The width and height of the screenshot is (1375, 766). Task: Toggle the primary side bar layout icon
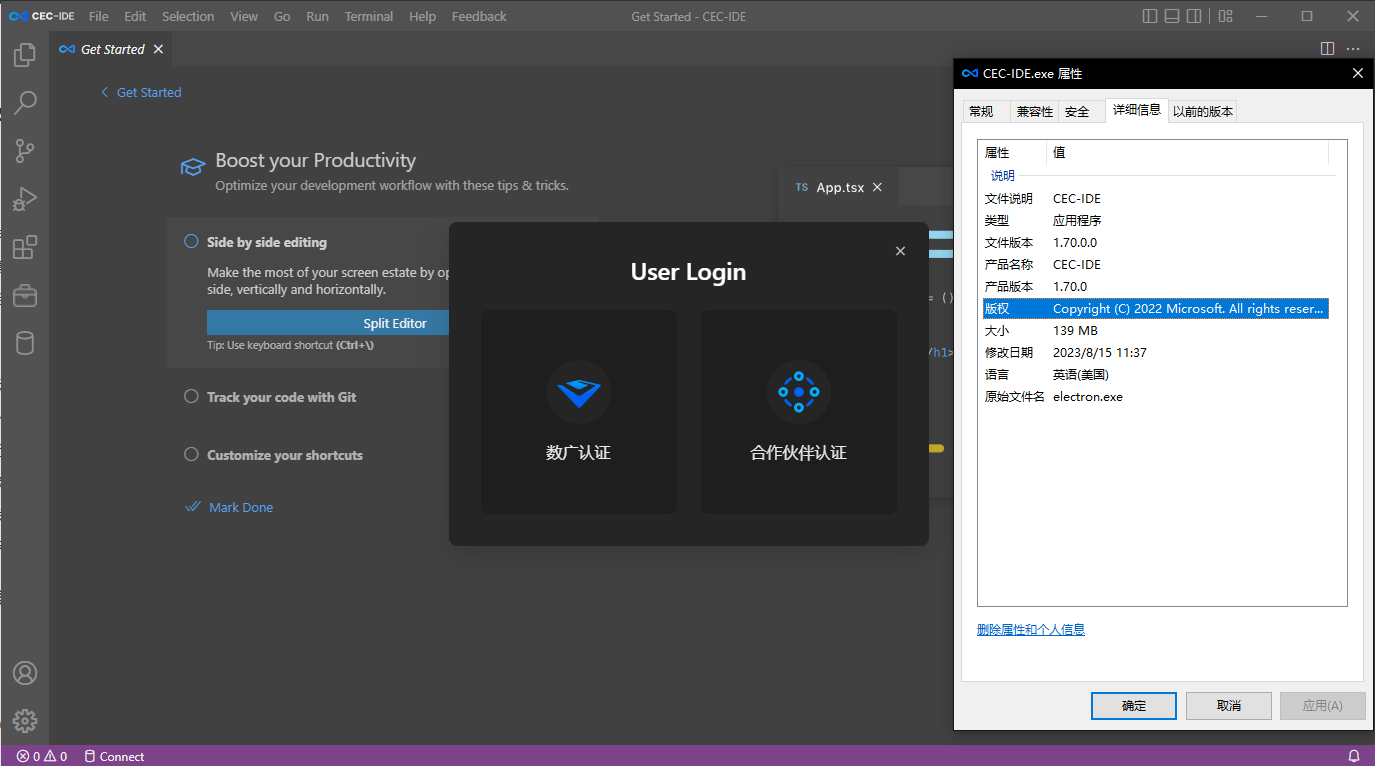(1150, 16)
